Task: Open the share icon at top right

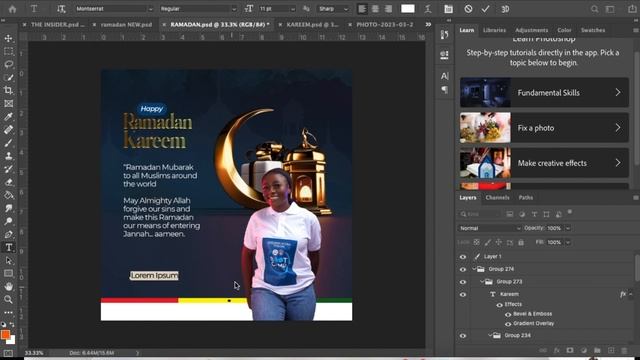Action: (x=632, y=9)
